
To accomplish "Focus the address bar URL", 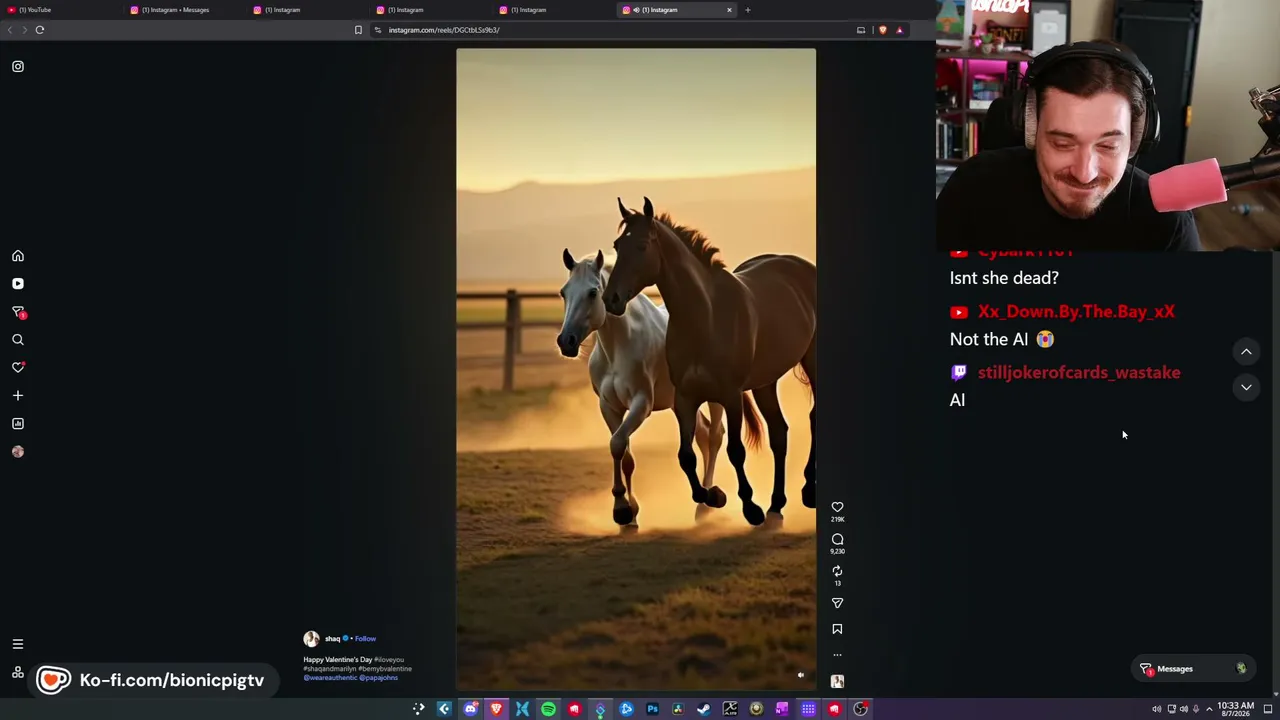I will (x=444, y=30).
